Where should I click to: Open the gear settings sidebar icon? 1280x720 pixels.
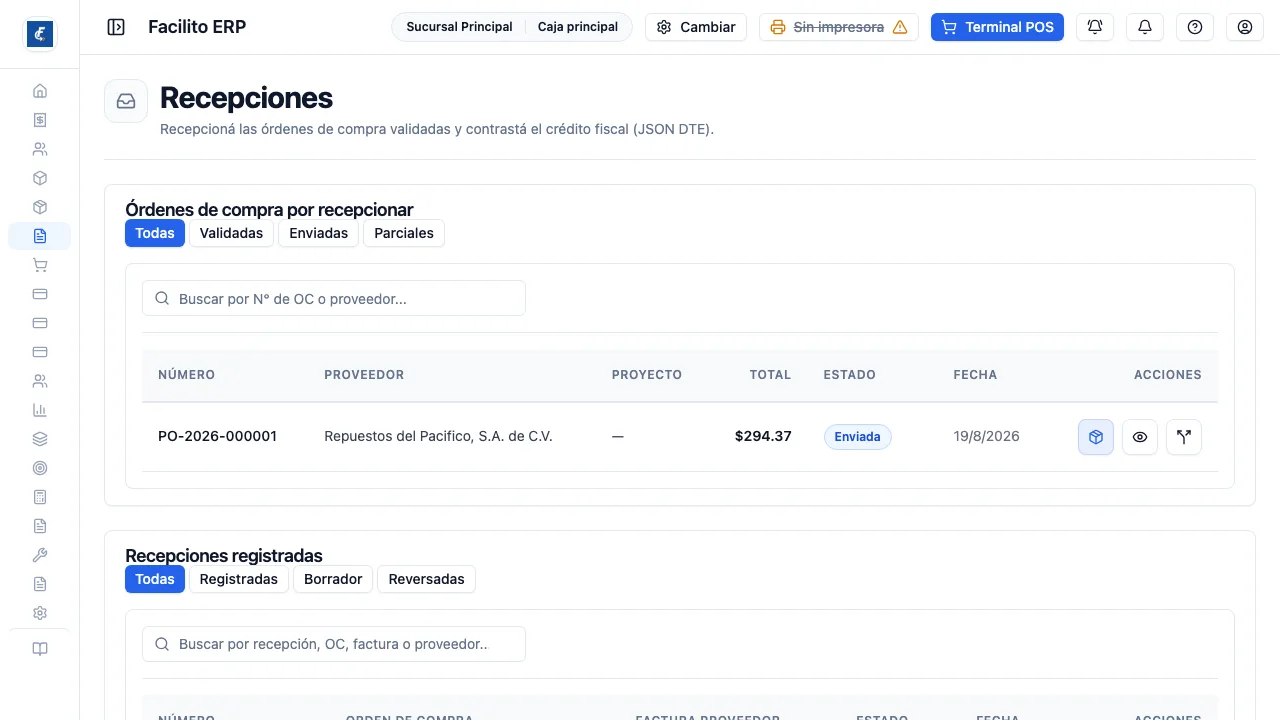click(40, 613)
